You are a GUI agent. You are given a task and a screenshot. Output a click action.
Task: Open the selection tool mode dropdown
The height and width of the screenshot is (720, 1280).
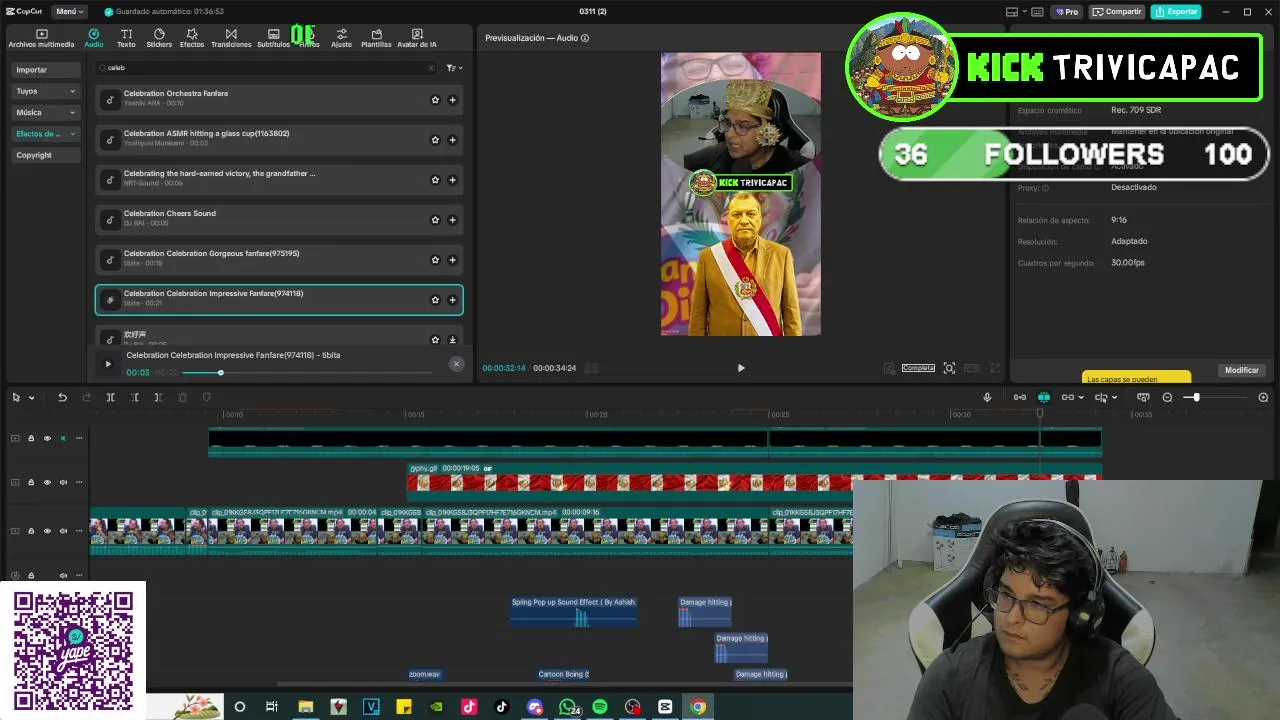pyautogui.click(x=31, y=398)
